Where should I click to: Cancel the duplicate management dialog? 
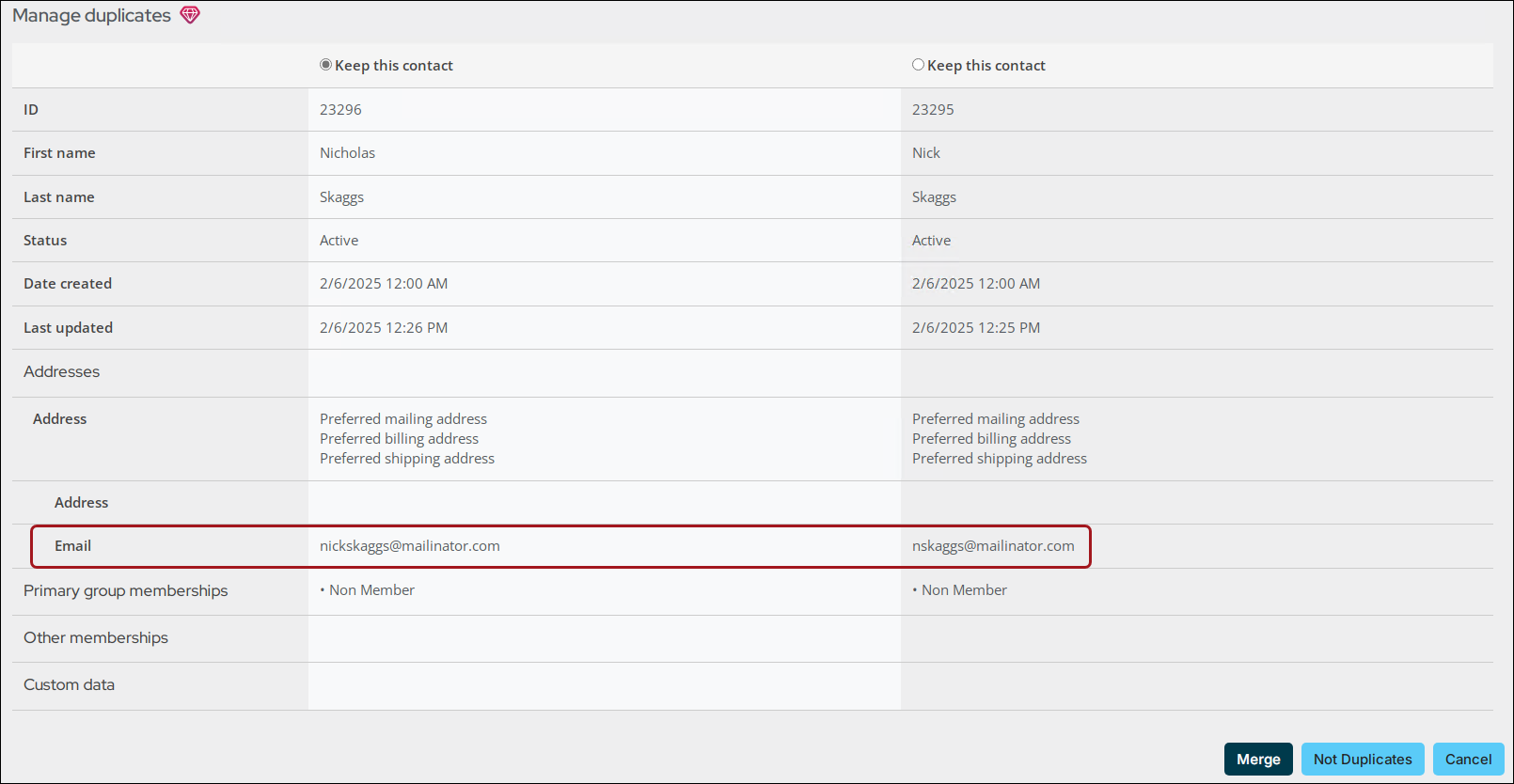point(1467,759)
